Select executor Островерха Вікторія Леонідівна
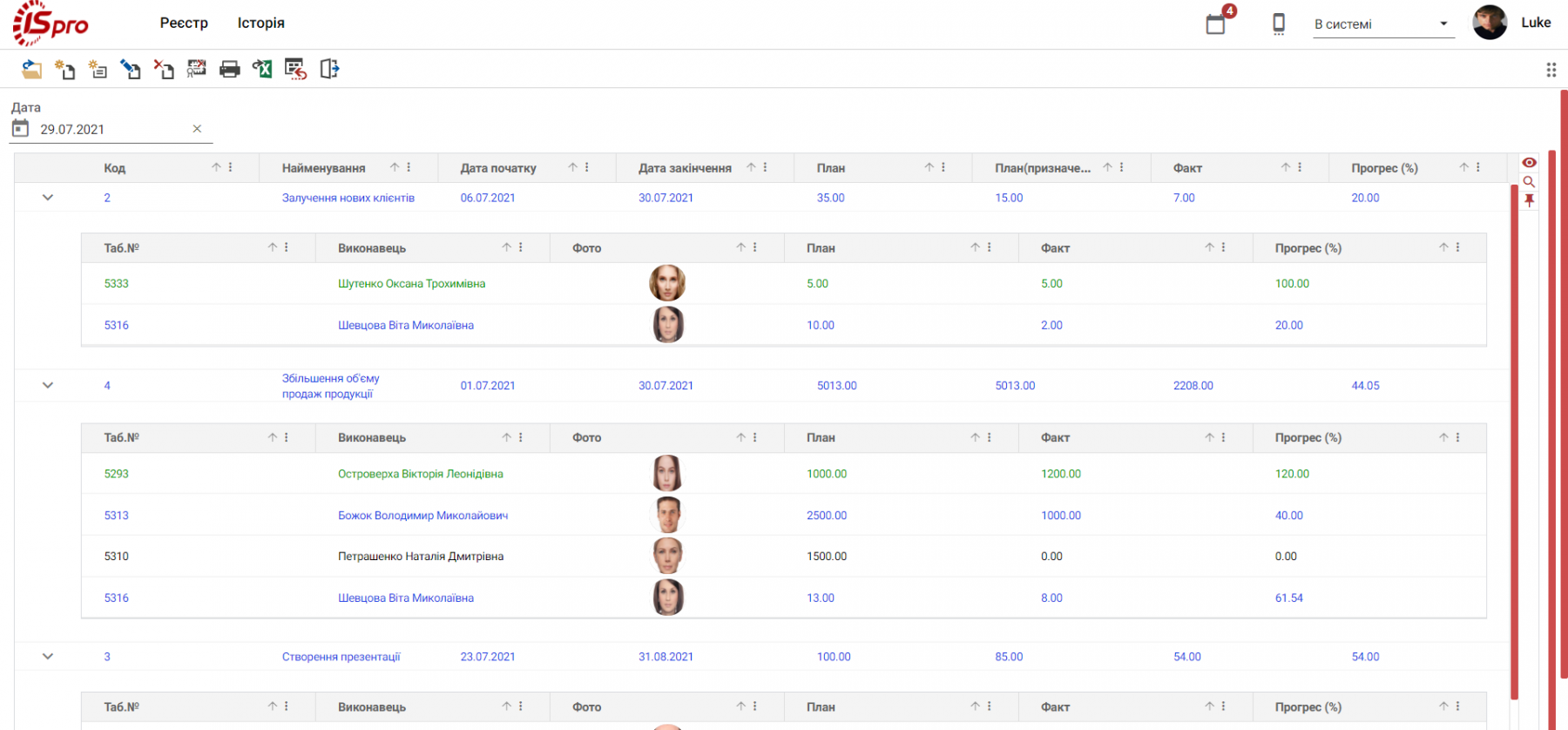This screenshot has width=1568, height=730. 421,474
